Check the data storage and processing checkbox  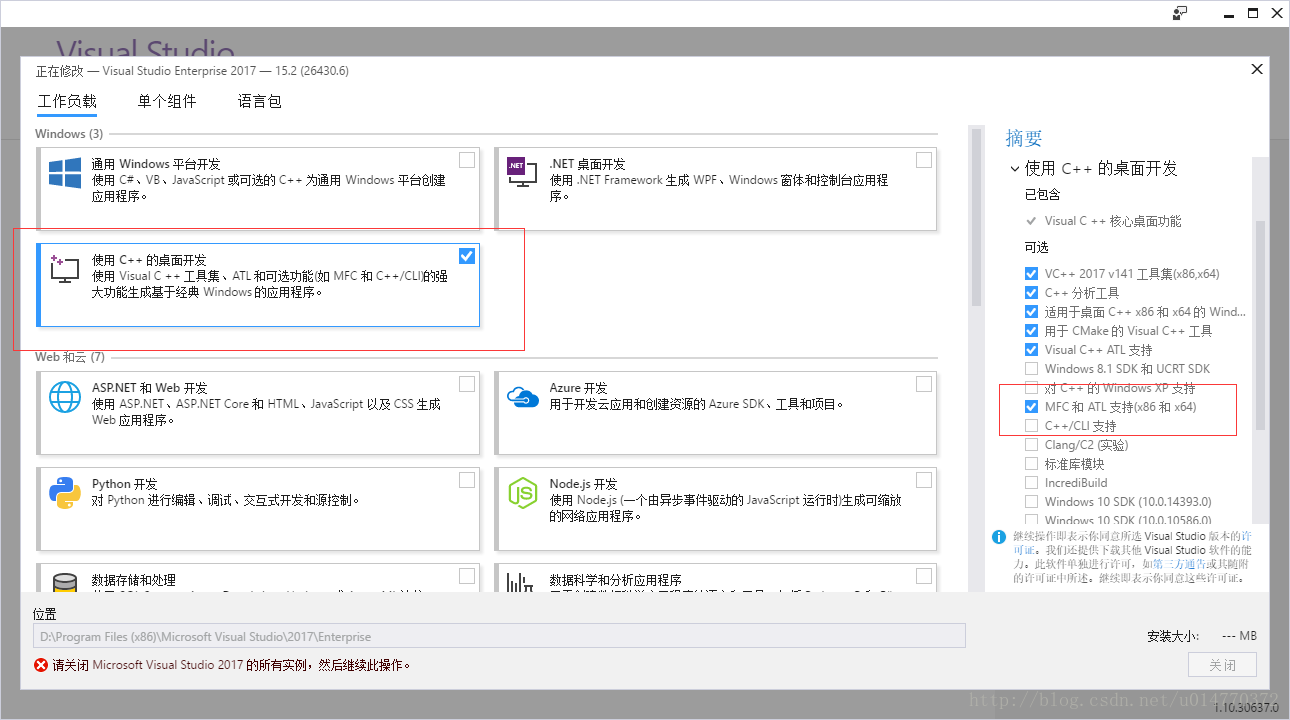coord(467,576)
